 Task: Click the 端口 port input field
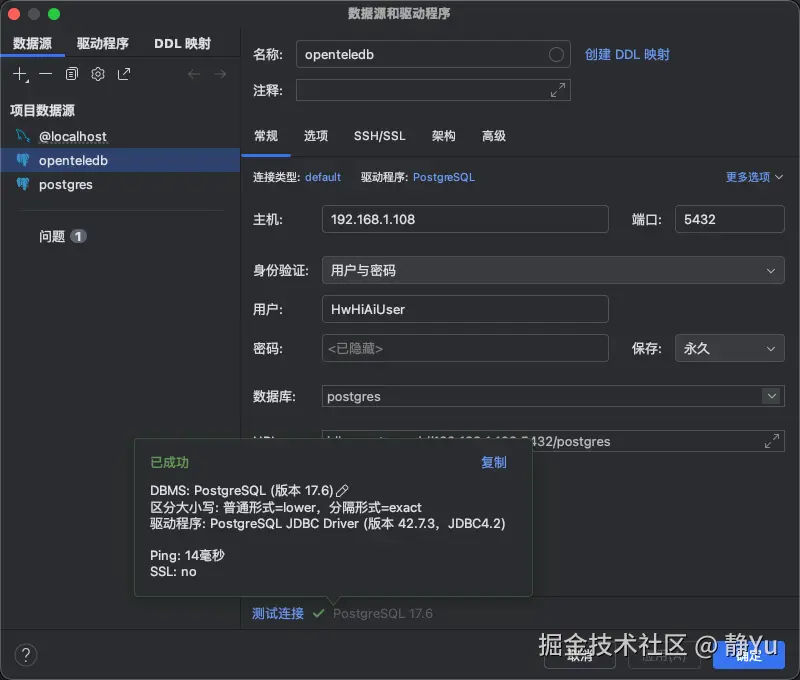pyautogui.click(x=730, y=219)
